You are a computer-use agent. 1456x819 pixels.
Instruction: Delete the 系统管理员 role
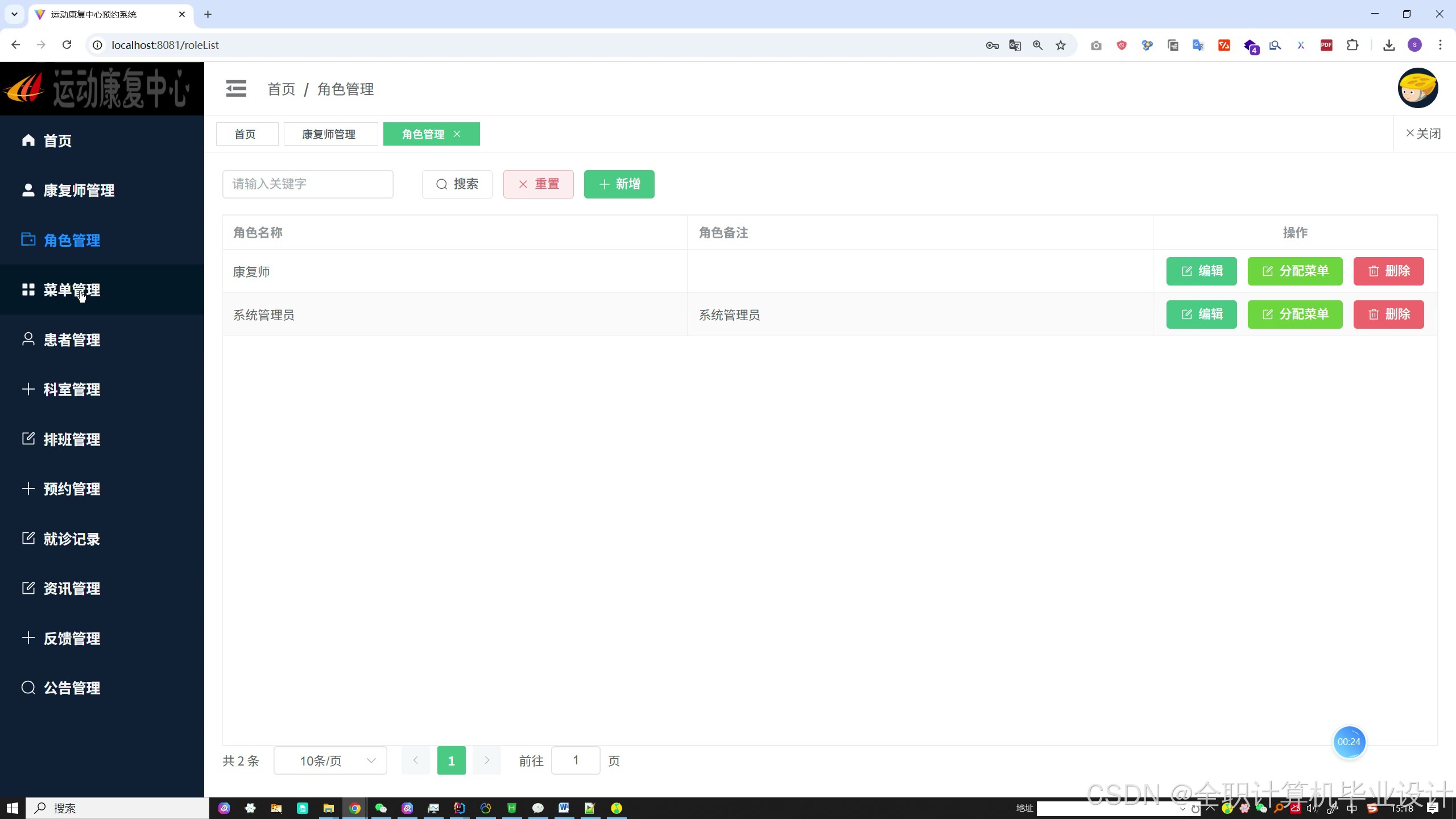(1388, 315)
